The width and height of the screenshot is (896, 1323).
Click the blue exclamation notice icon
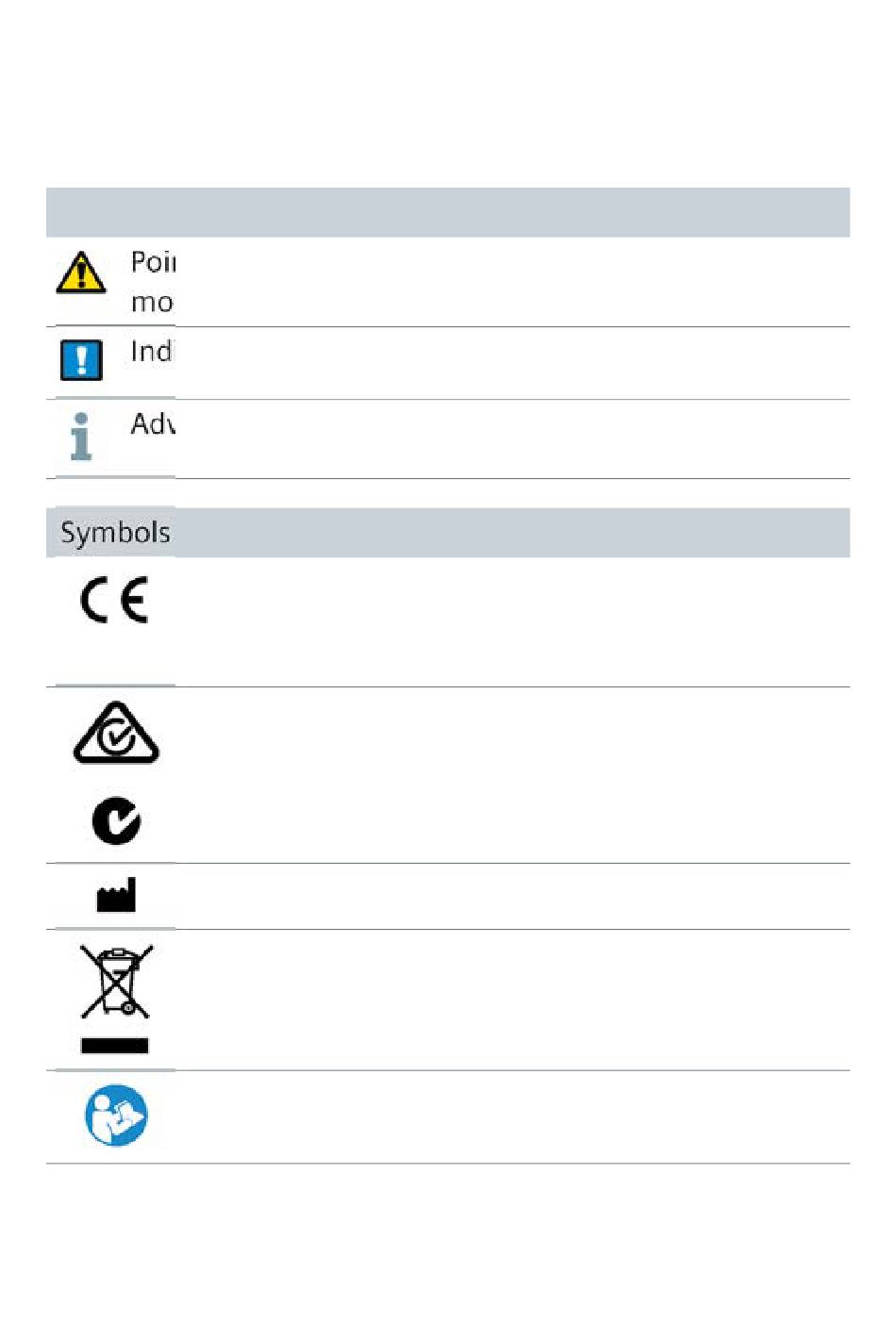click(81, 359)
